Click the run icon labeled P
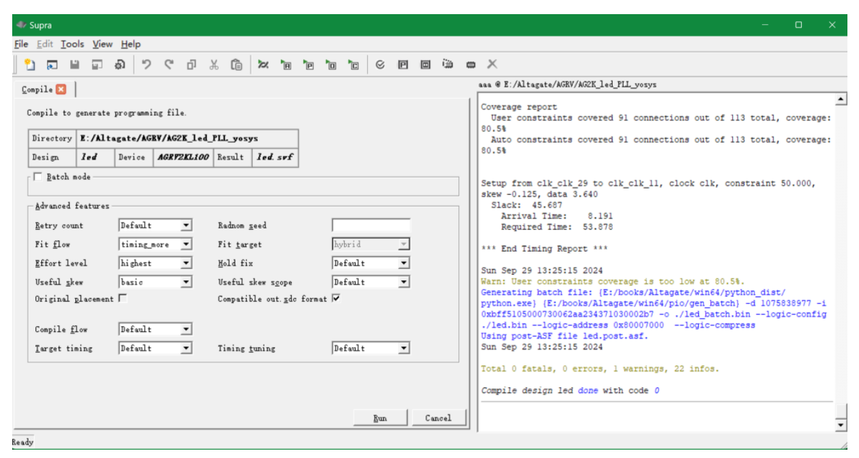 [308, 65]
